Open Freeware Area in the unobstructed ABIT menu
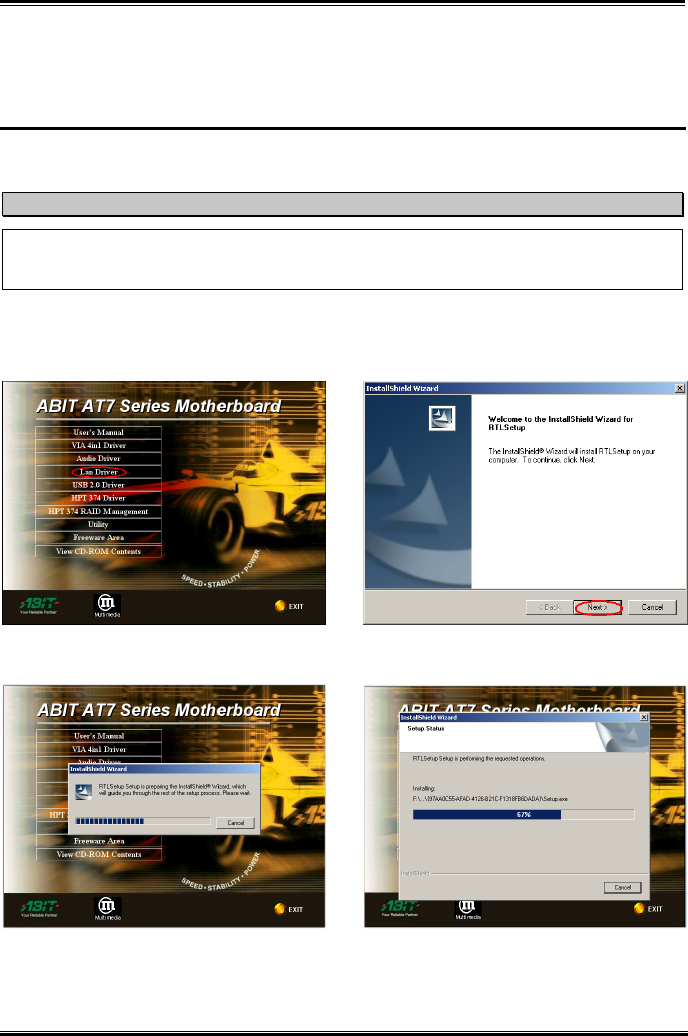The width and height of the screenshot is (688, 1036). click(x=98, y=538)
